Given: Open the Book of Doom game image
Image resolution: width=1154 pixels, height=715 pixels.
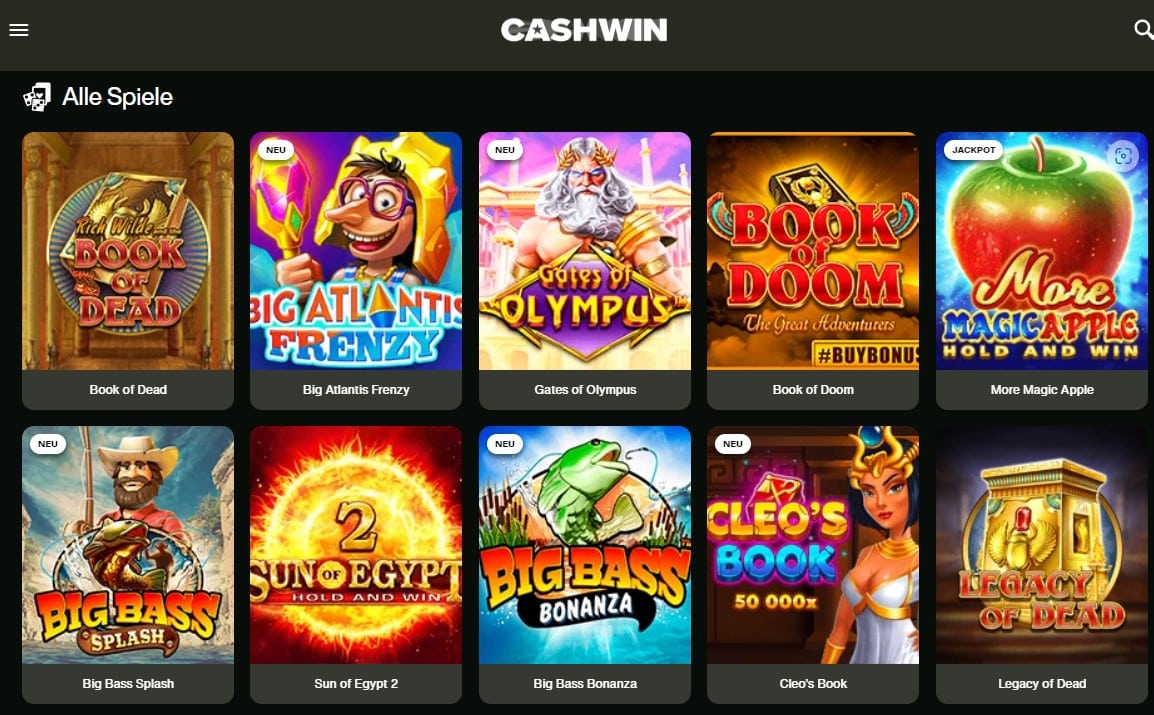Looking at the screenshot, I should click(x=813, y=251).
